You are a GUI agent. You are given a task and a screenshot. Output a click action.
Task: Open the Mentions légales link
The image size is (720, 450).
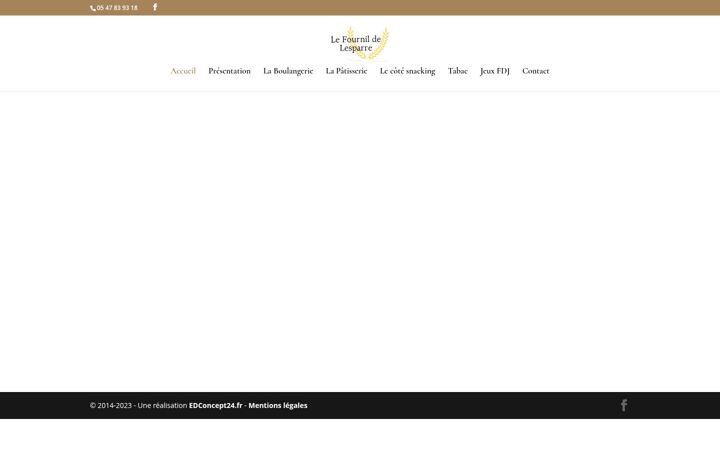click(278, 405)
